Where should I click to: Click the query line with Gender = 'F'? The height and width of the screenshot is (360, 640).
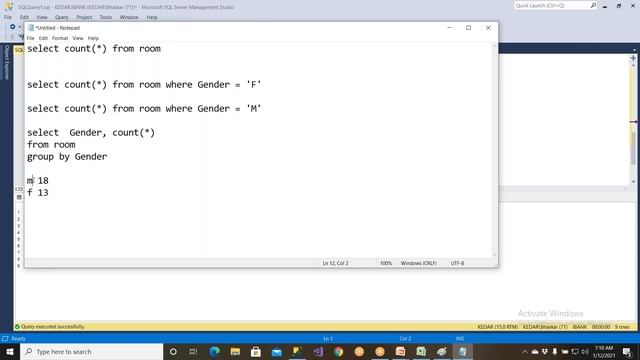pos(144,84)
